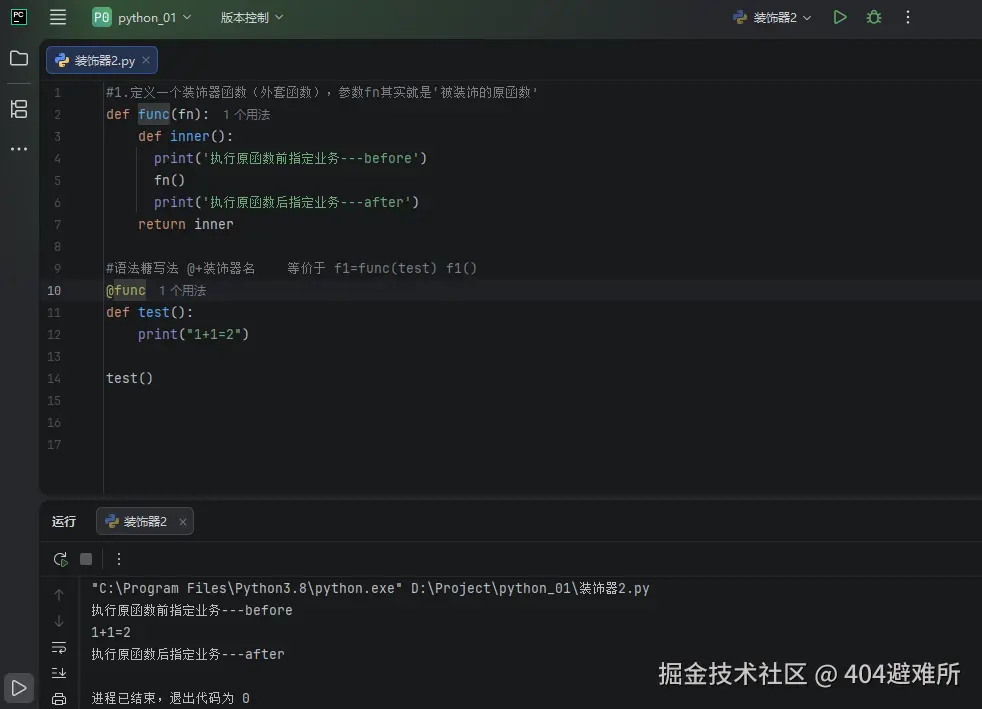Run the 装饰器2 configuration

(840, 17)
